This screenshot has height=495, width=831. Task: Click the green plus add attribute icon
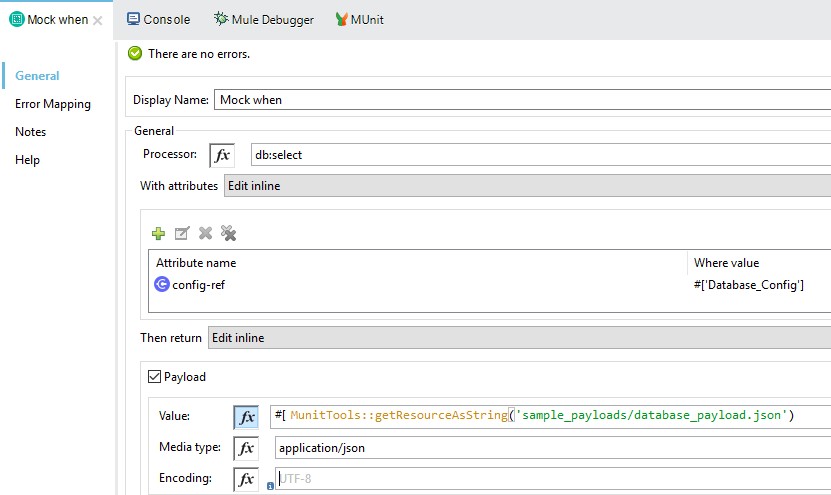[158, 233]
